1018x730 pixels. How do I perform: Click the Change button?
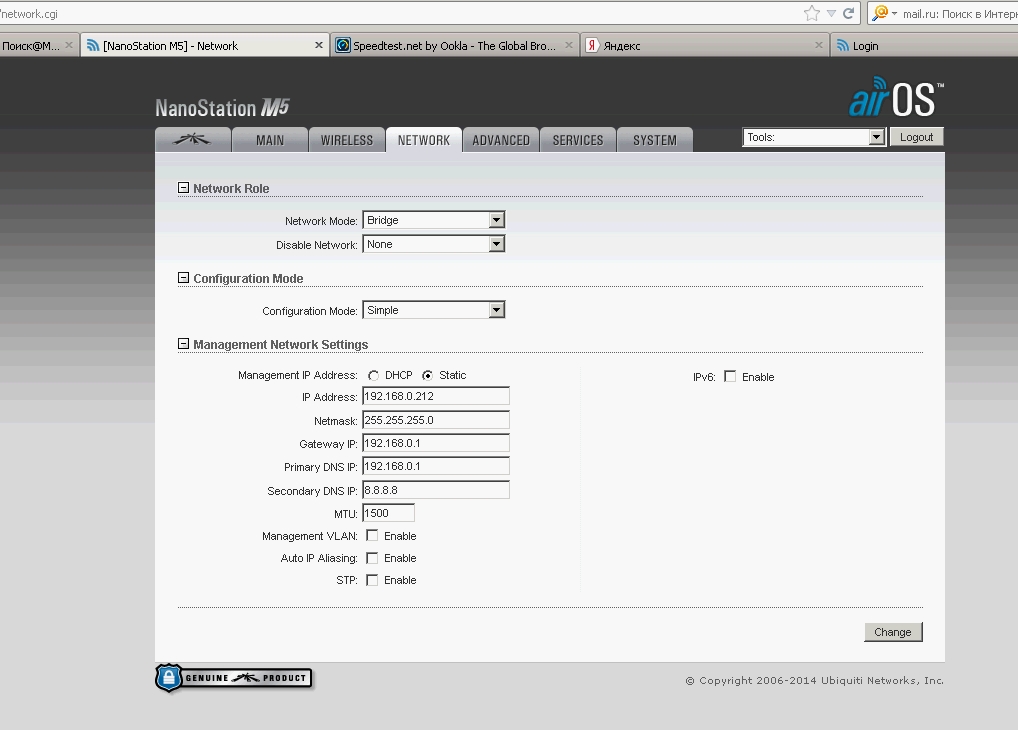[x=893, y=632]
